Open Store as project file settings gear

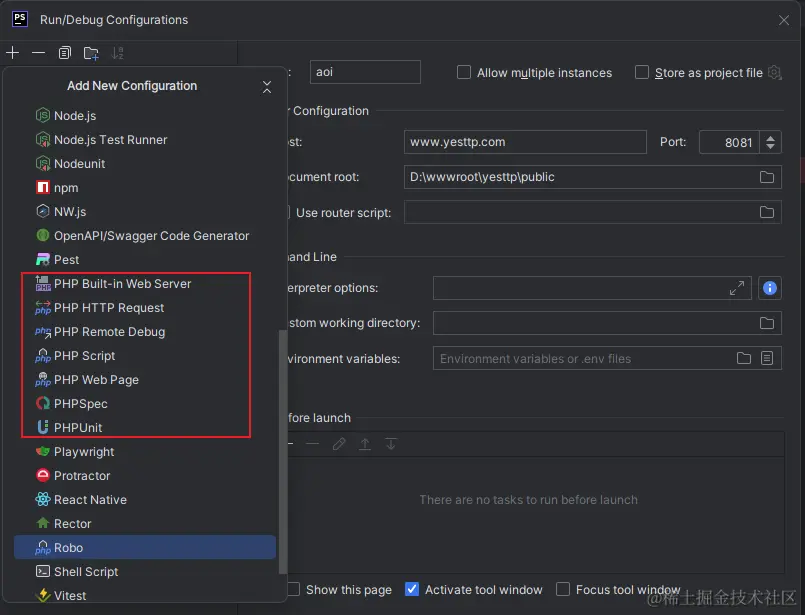pyautogui.click(x=775, y=72)
